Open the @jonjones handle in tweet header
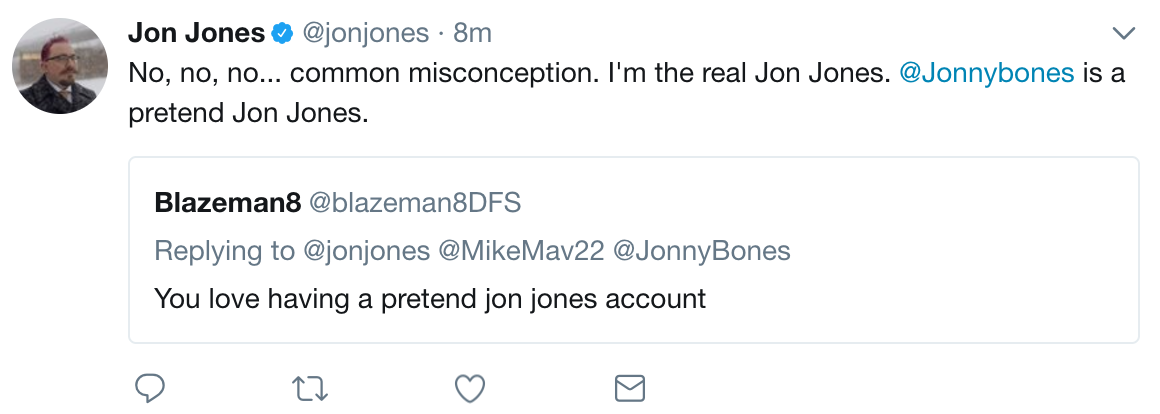Image resolution: width=1160 pixels, height=414 pixels. pos(364,33)
